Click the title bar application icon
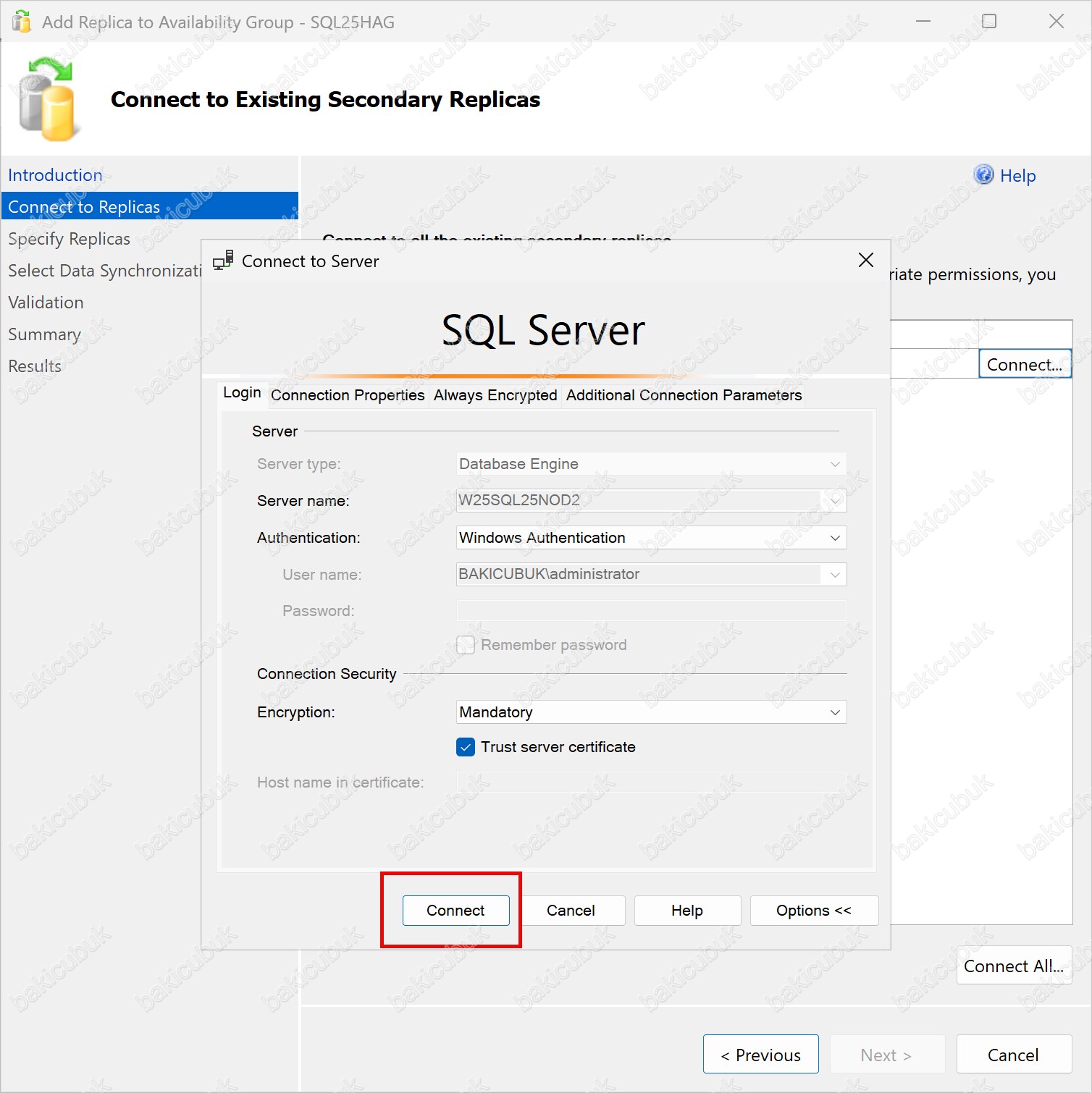This screenshot has width=1092, height=1093. click(22, 22)
